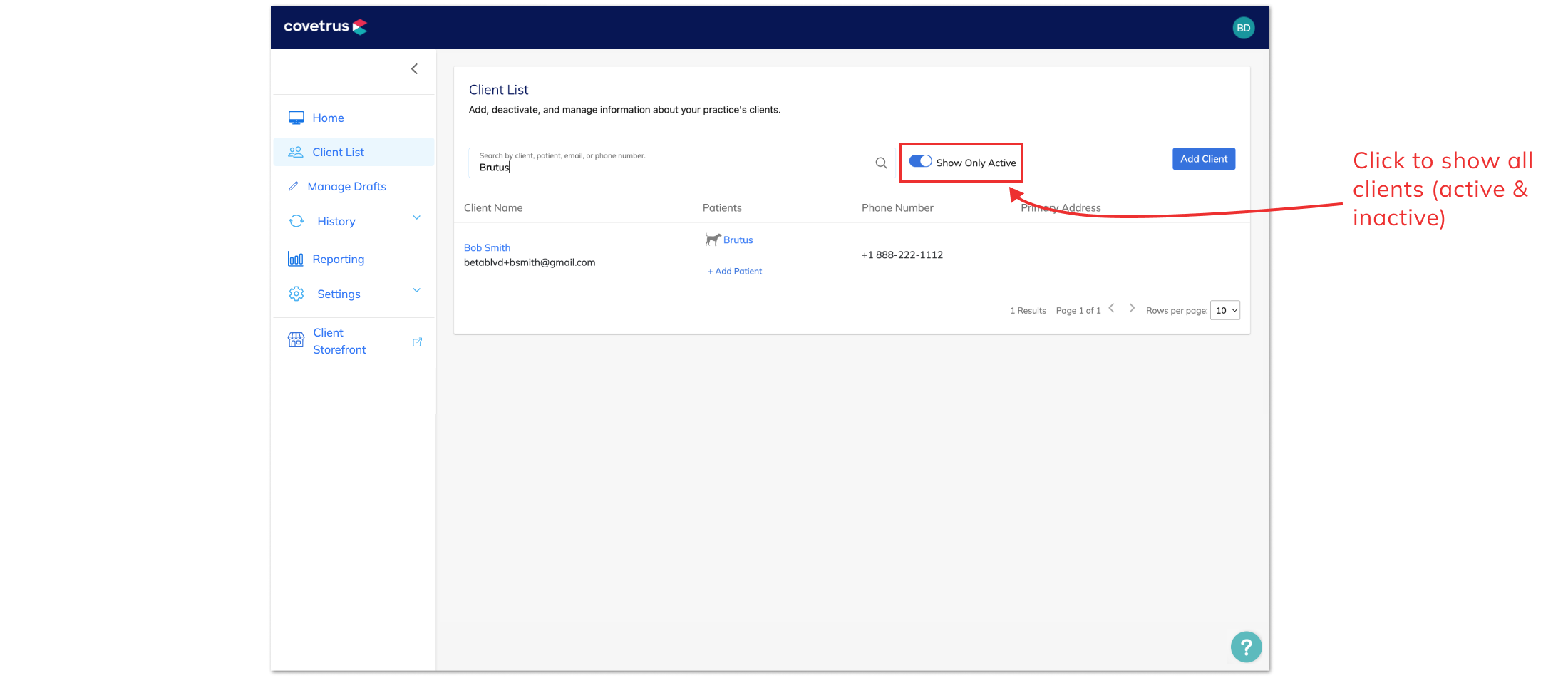Open the Rows per page dropdown
Screen dimensions: 1568x683
1225,310
